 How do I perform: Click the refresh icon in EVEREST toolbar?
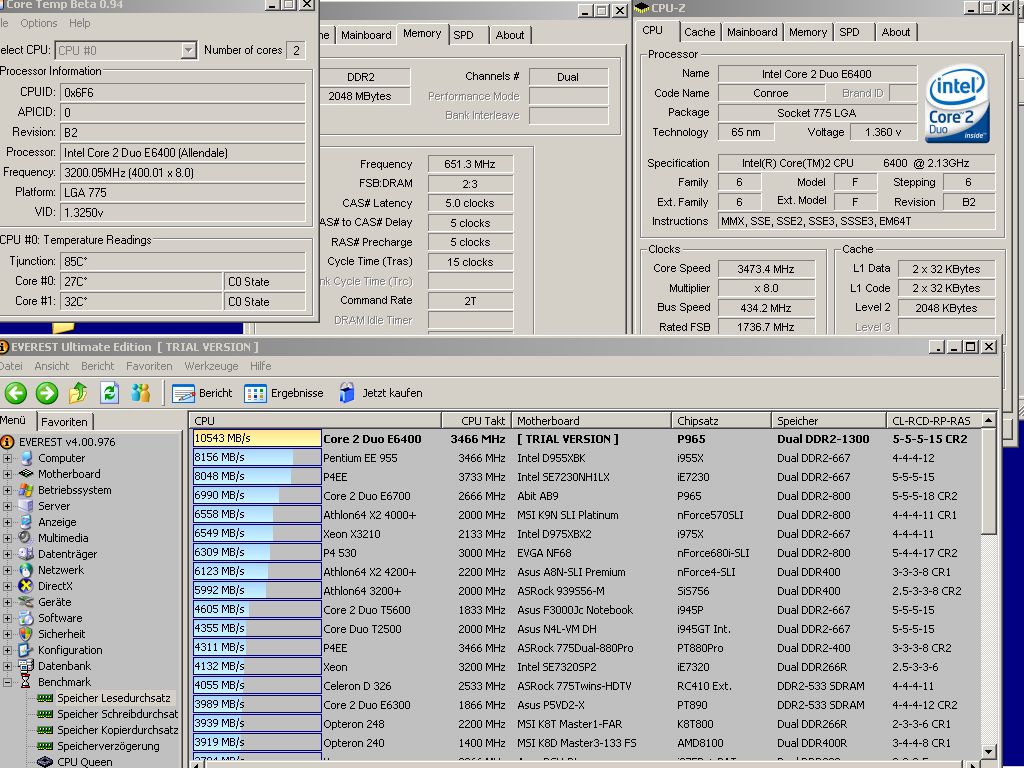pos(109,392)
